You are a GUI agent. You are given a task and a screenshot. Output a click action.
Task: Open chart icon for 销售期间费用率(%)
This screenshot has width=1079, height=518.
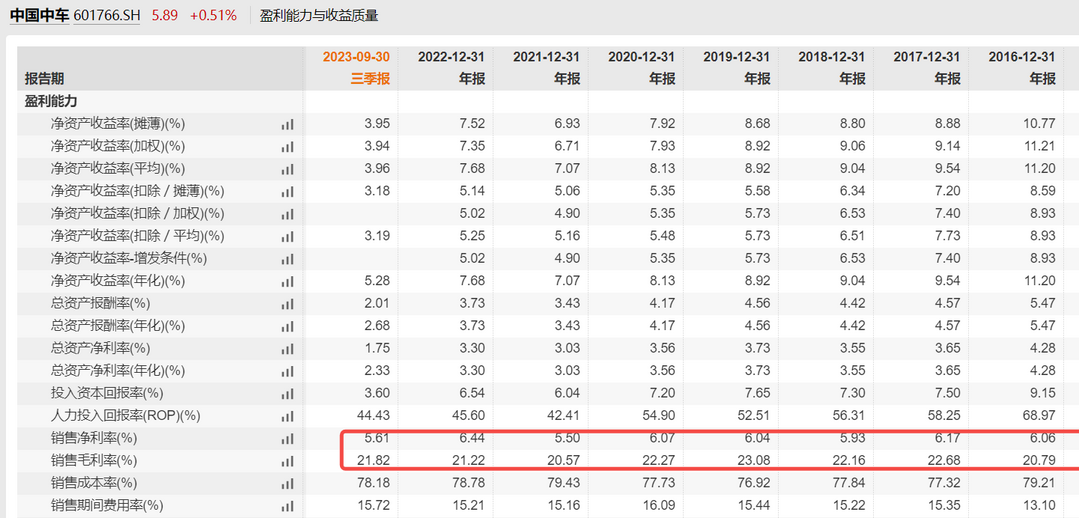pos(287,506)
